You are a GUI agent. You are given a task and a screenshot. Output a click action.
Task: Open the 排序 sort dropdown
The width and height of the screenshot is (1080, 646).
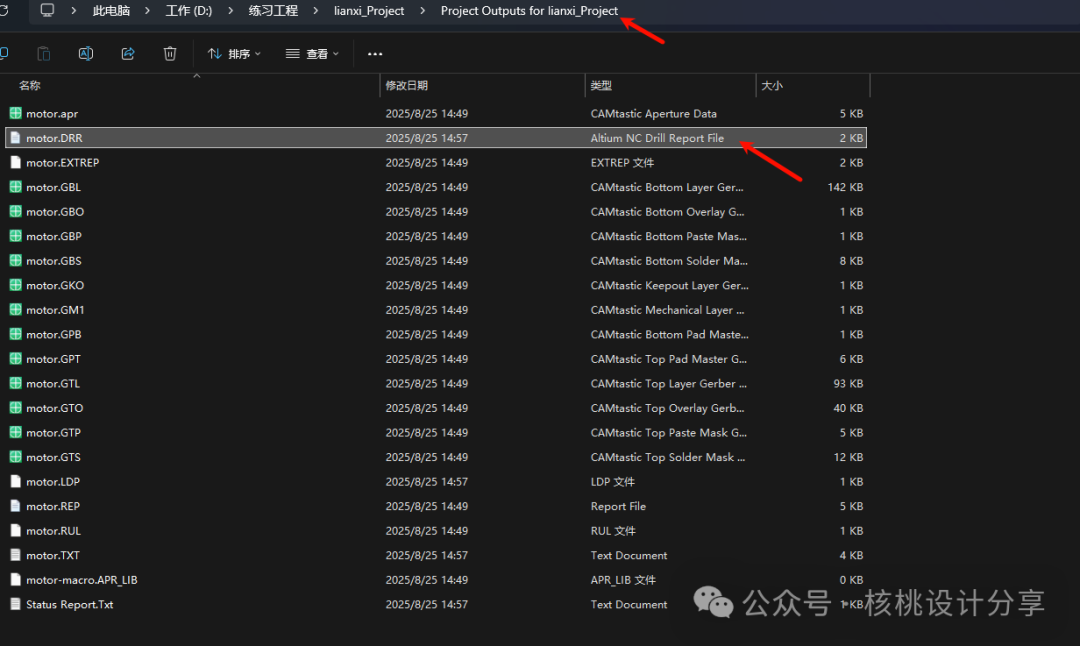(234, 54)
